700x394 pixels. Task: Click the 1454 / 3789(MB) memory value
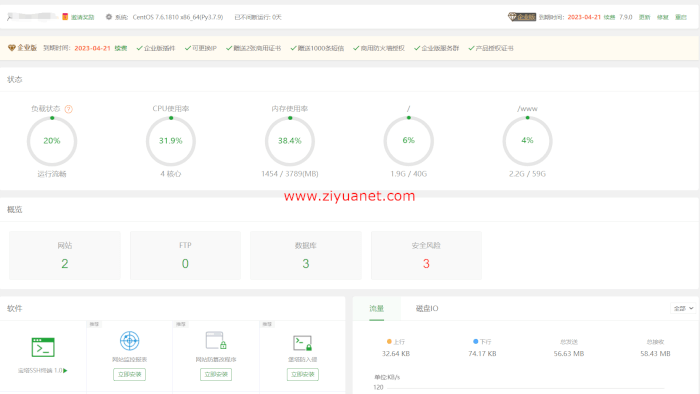coord(290,174)
